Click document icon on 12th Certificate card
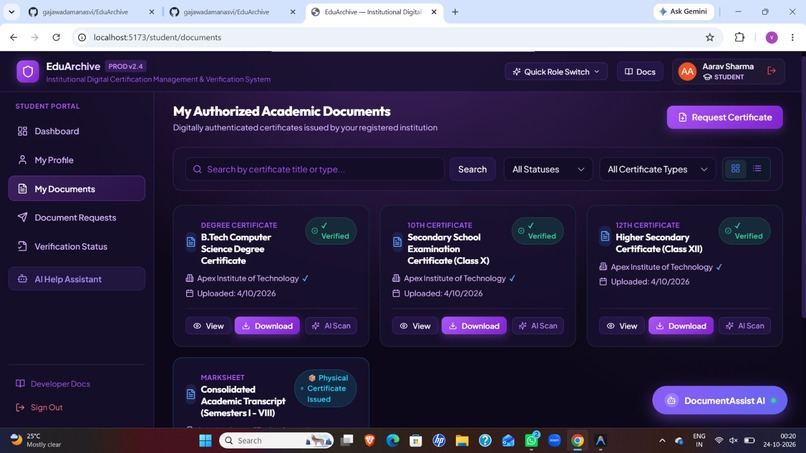 (x=604, y=236)
